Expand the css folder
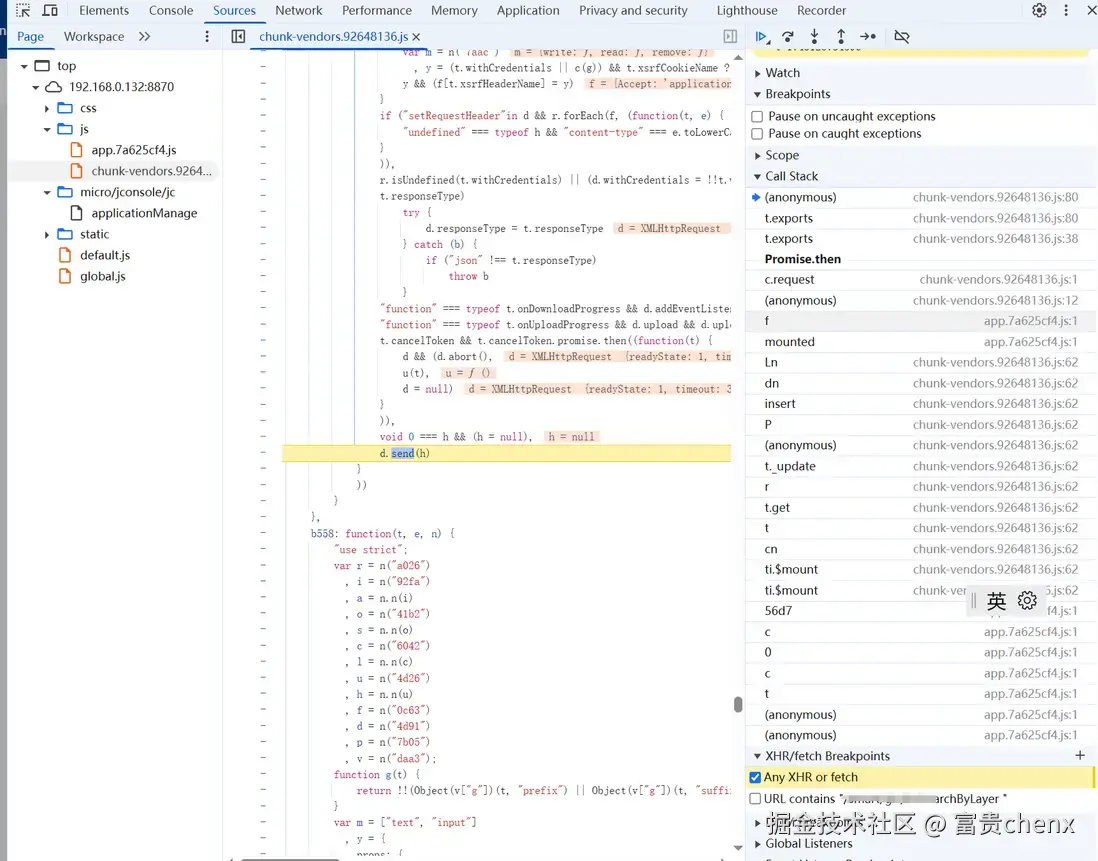The width and height of the screenshot is (1098, 861). (x=46, y=108)
